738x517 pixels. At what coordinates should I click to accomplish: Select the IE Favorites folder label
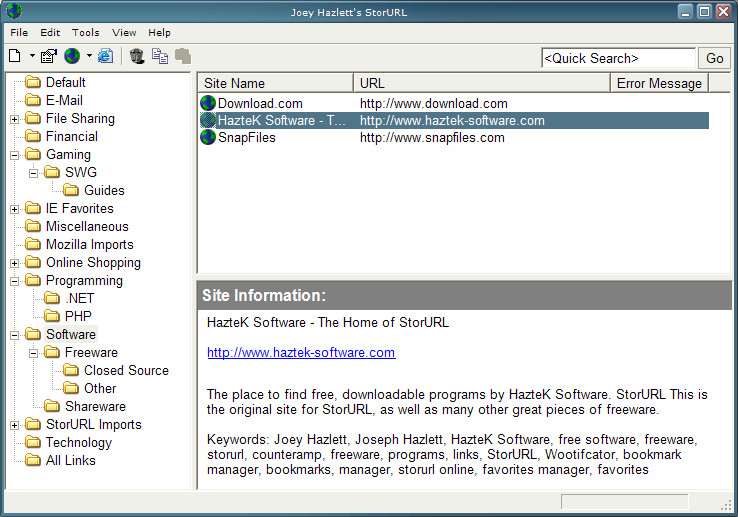(80, 208)
